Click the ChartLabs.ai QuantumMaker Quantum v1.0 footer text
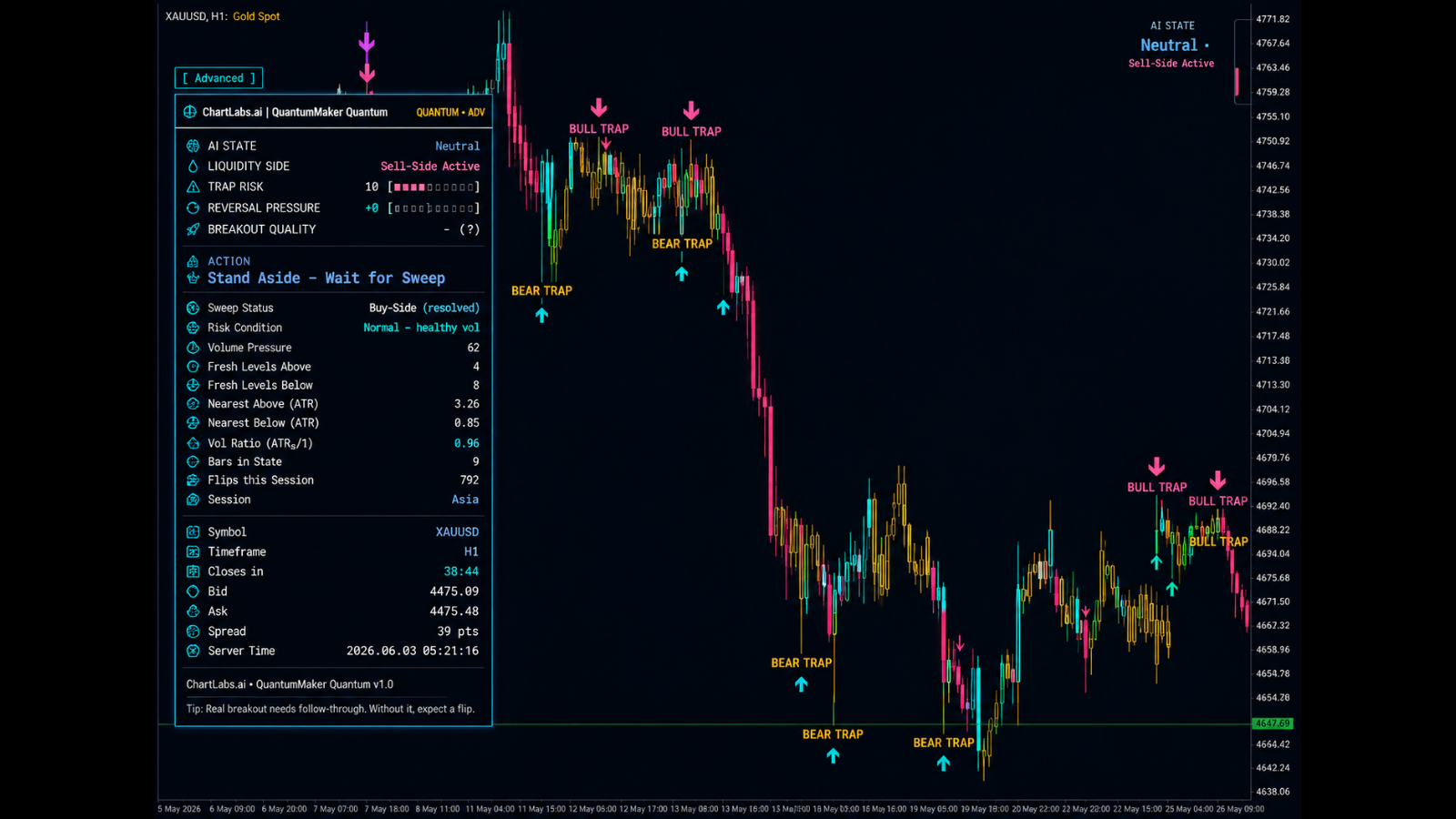This screenshot has height=819, width=1456. point(289,684)
